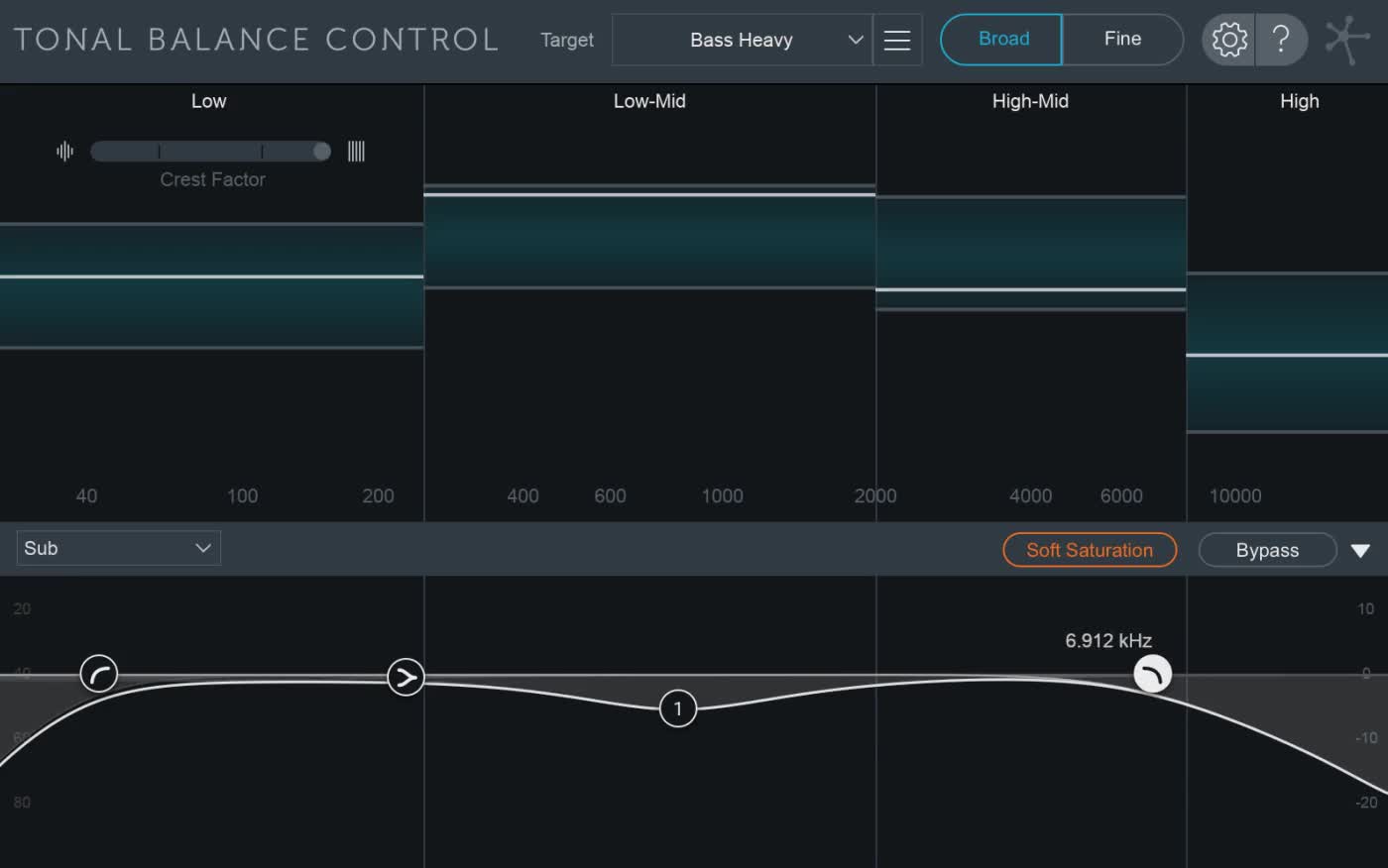Click the 10000 frequency axis label

click(1235, 495)
